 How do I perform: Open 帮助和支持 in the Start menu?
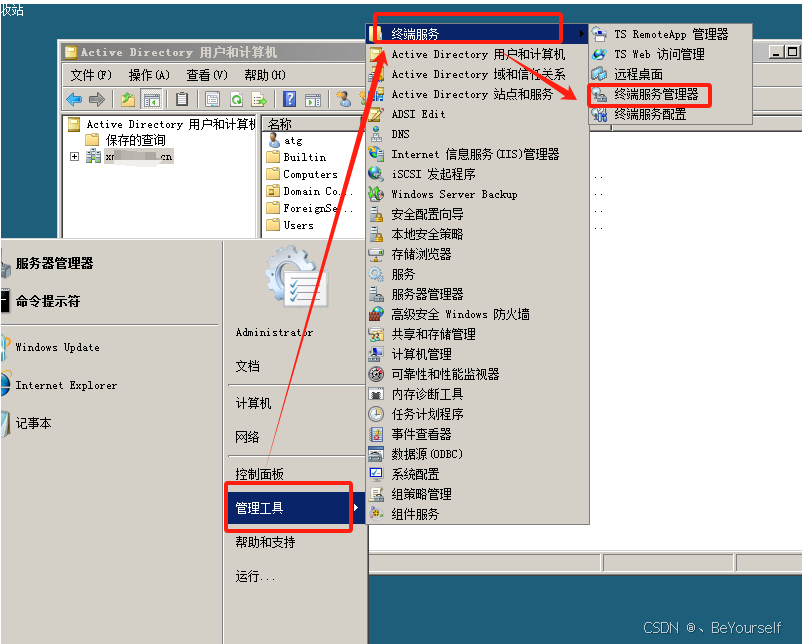pos(265,542)
